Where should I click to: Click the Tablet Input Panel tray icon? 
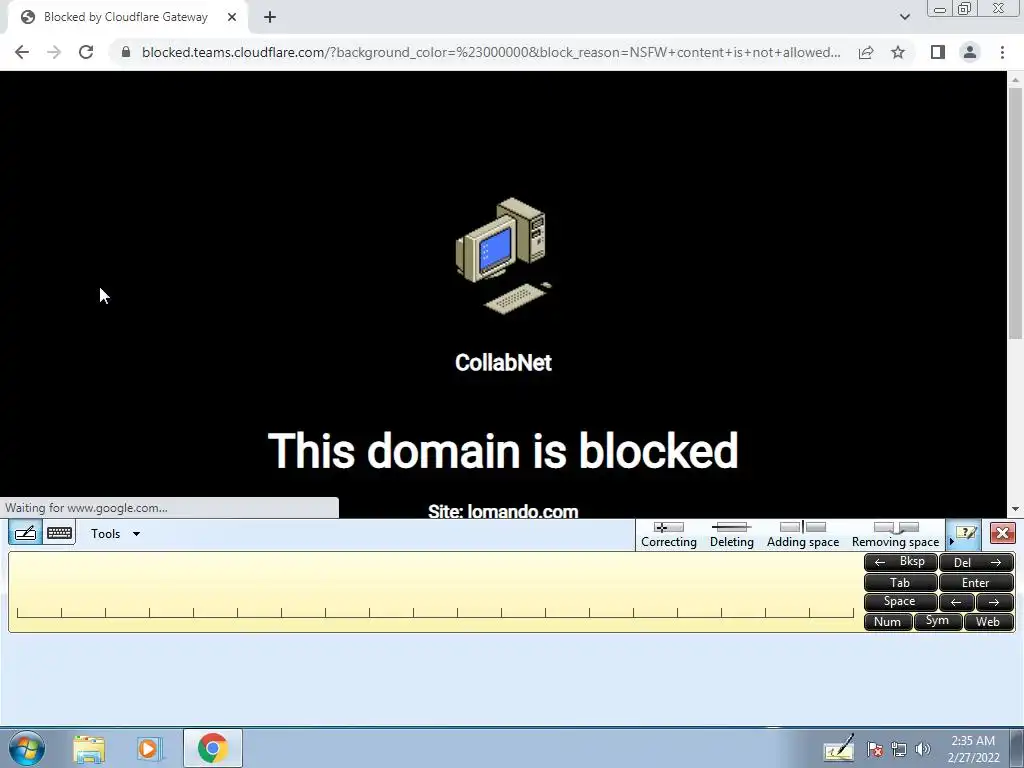(839, 748)
